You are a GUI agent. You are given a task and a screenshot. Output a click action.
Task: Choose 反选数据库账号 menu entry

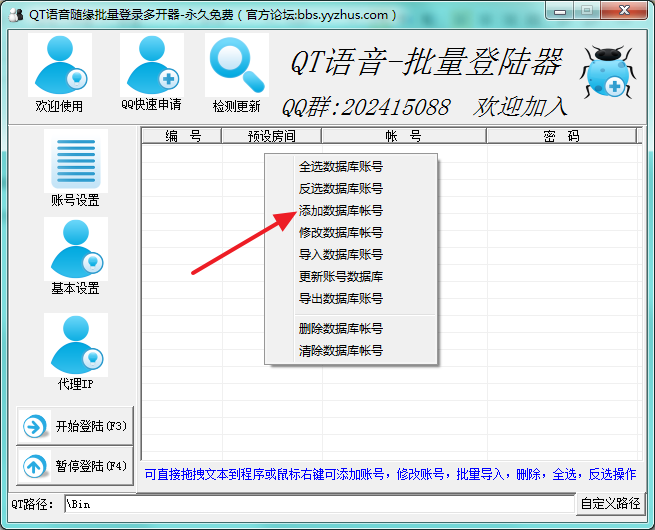click(x=340, y=189)
